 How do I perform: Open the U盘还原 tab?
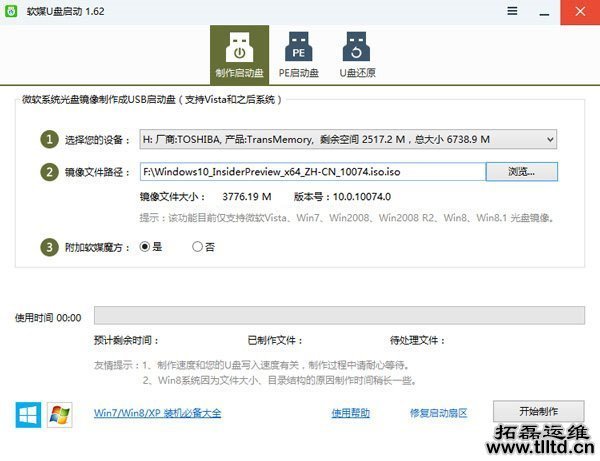pos(357,55)
